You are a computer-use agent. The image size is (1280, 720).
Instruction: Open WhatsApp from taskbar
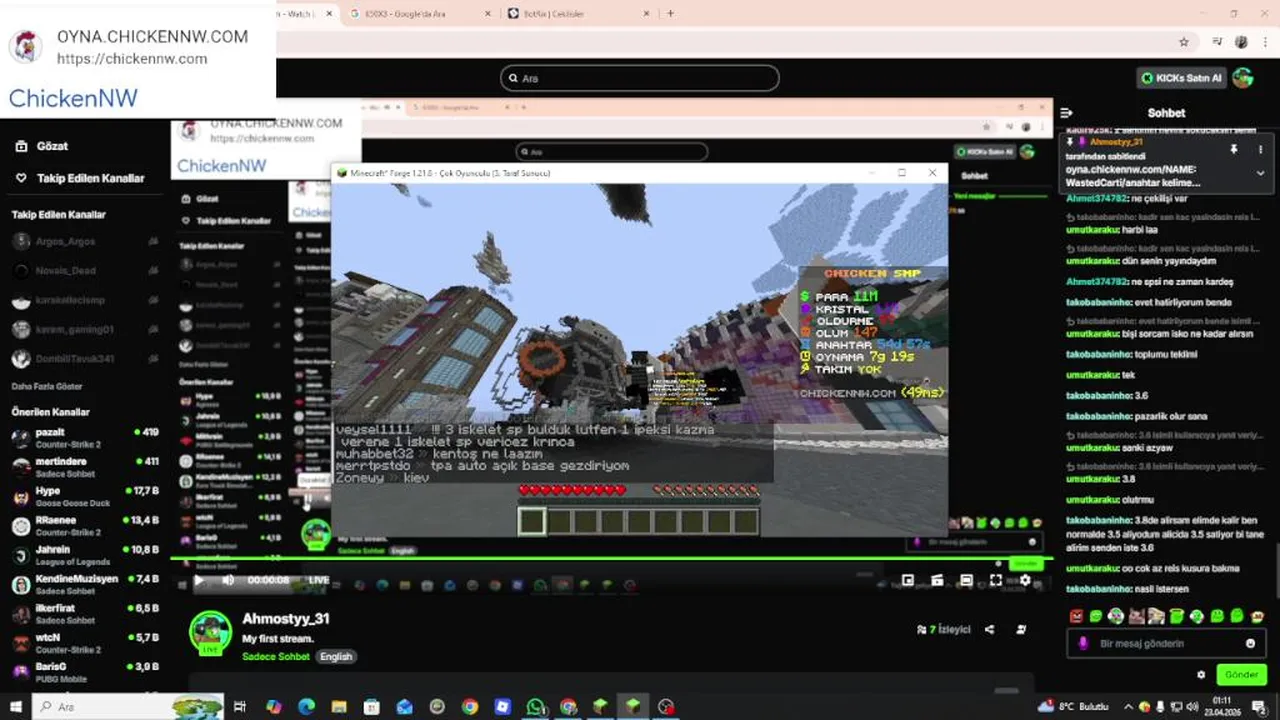pos(536,707)
